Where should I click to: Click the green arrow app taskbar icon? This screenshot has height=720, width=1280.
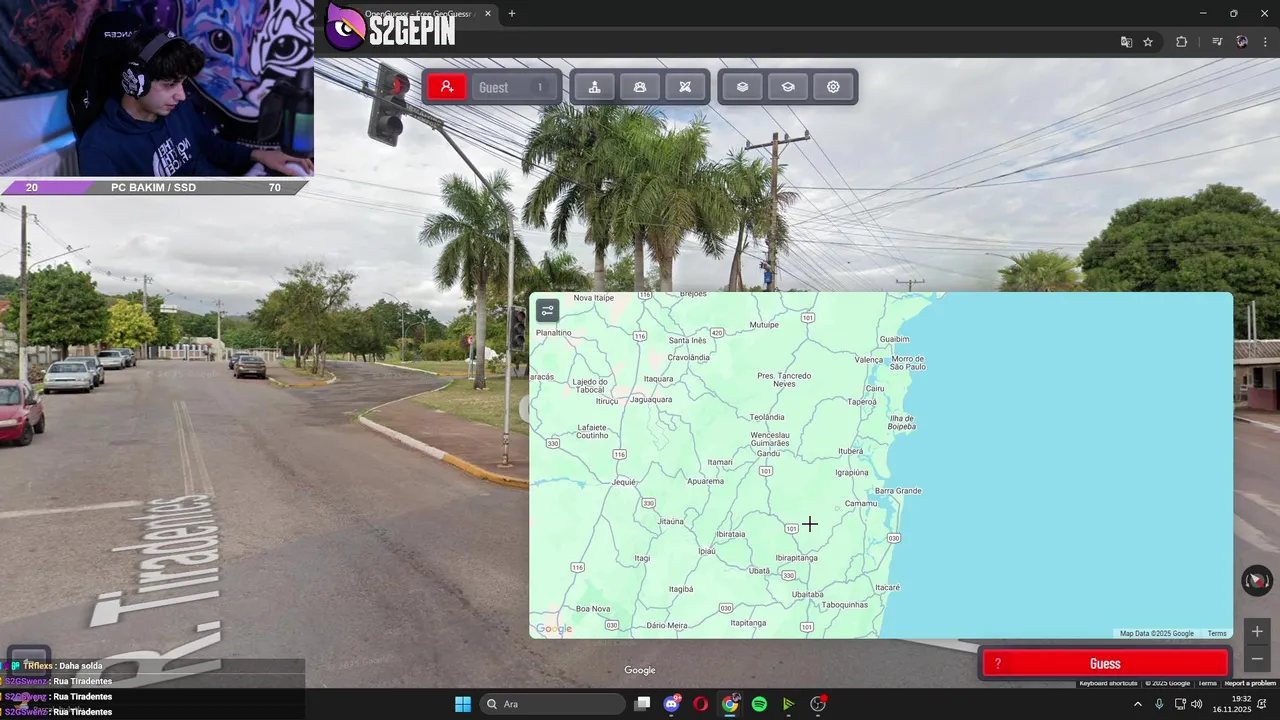789,704
